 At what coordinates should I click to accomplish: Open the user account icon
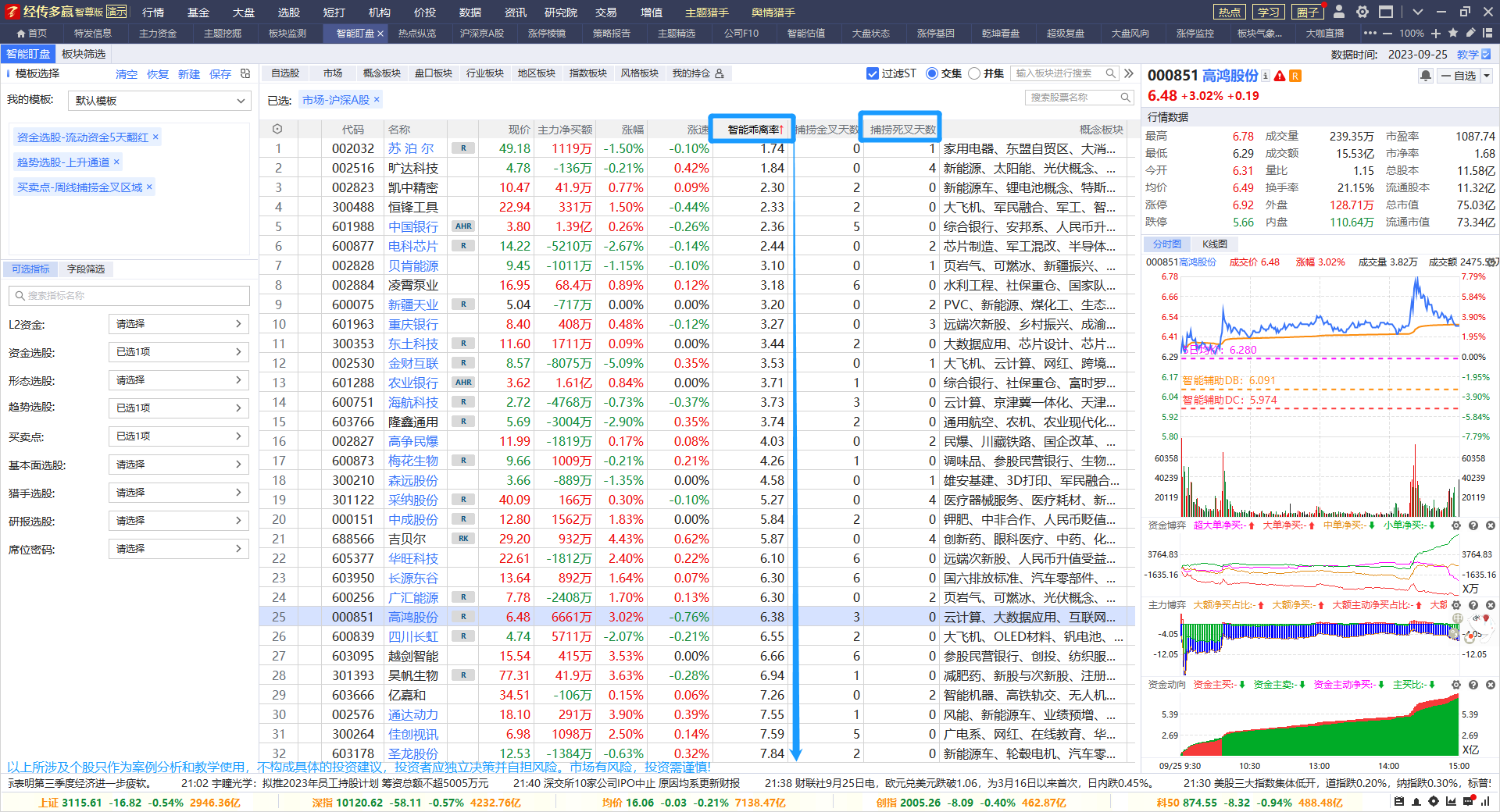click(1339, 12)
